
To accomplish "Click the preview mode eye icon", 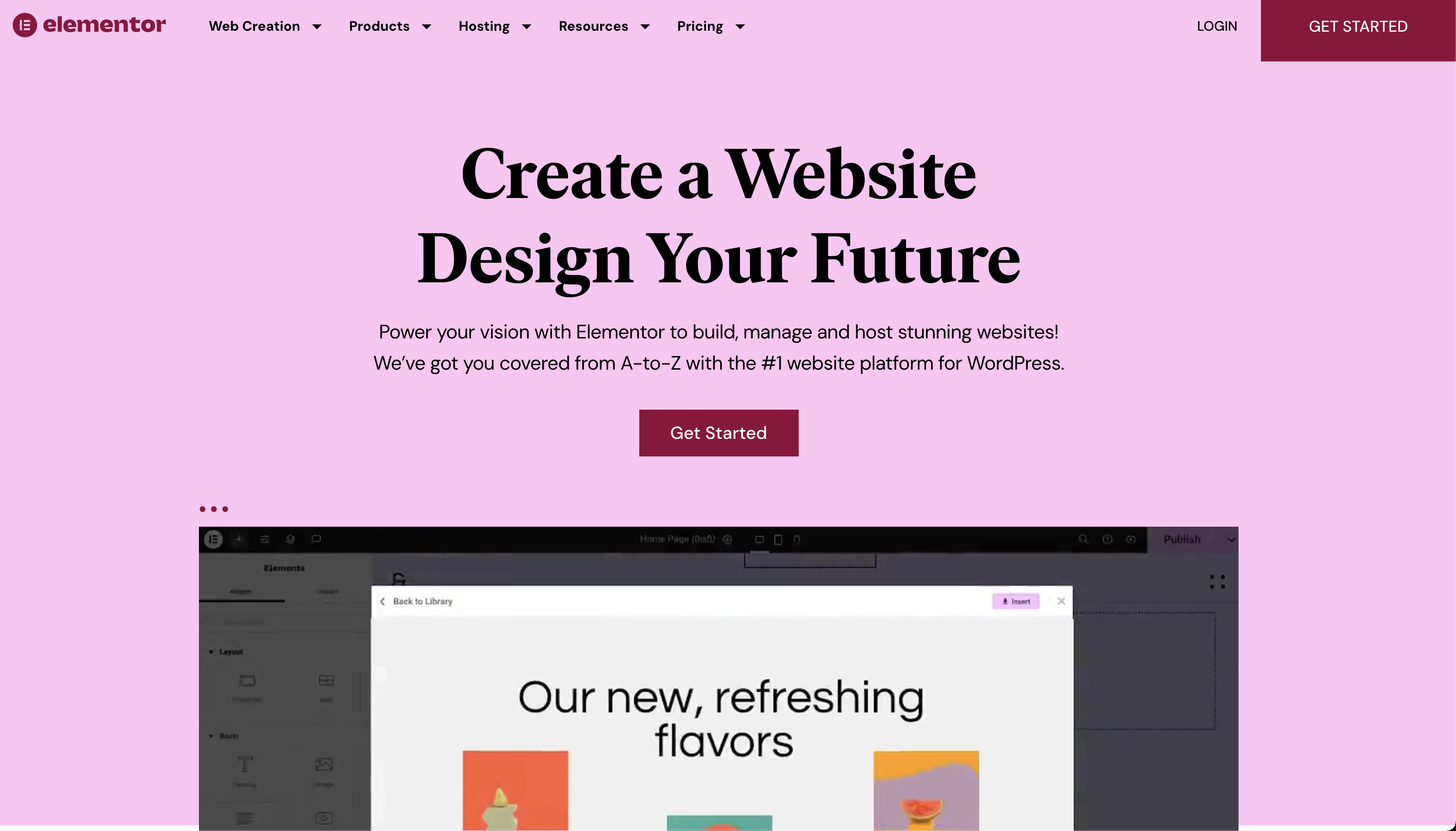I will pos(1130,539).
